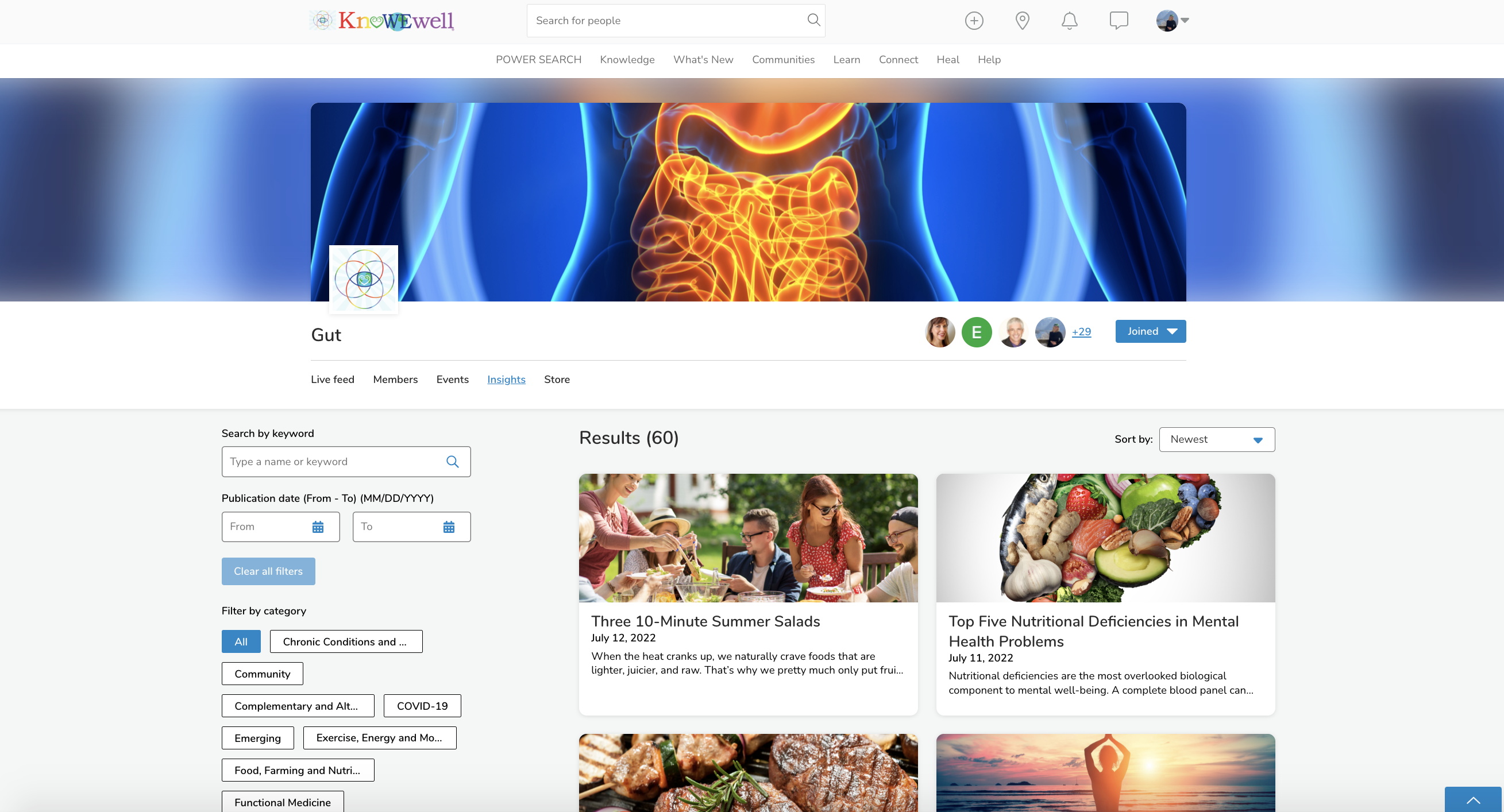Open the Sort by Newest dropdown
The image size is (1504, 812).
pyautogui.click(x=1217, y=439)
